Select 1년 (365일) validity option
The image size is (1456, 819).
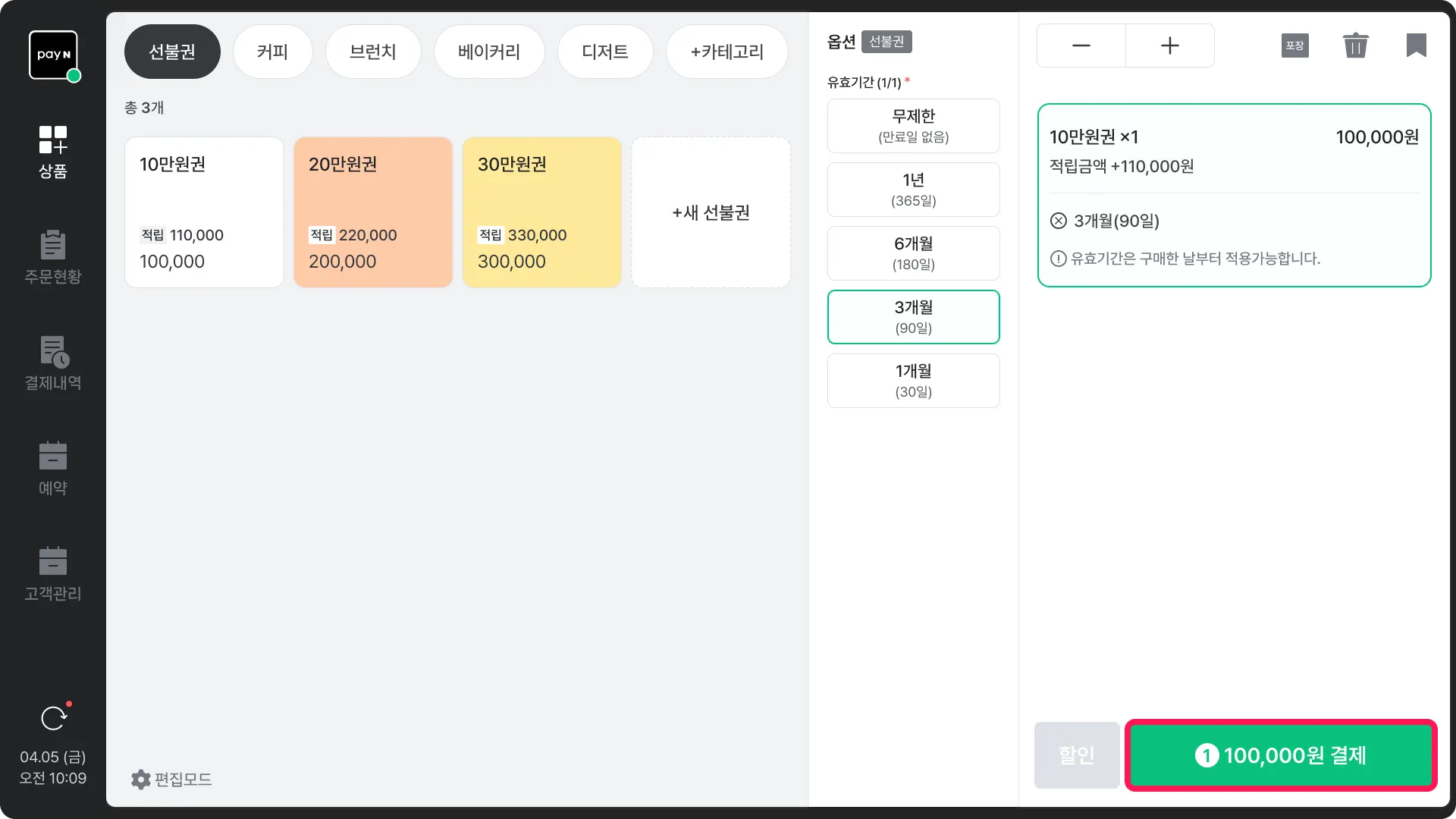[913, 190]
